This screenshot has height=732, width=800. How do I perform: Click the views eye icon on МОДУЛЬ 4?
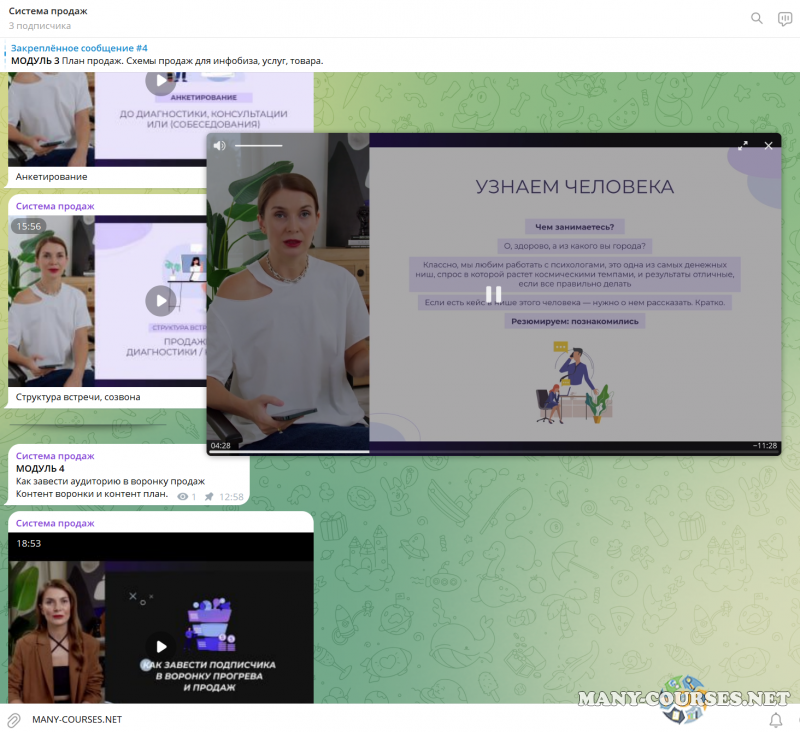click(x=182, y=496)
